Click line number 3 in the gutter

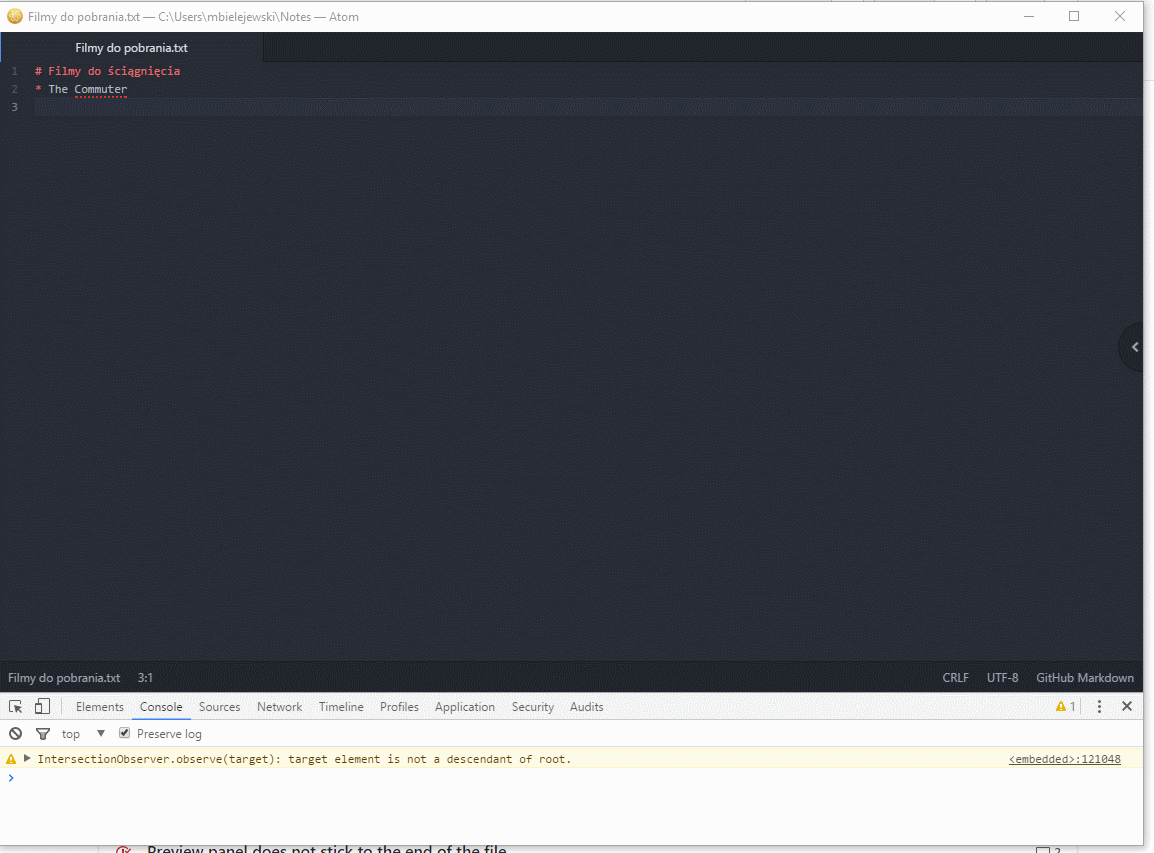15,107
